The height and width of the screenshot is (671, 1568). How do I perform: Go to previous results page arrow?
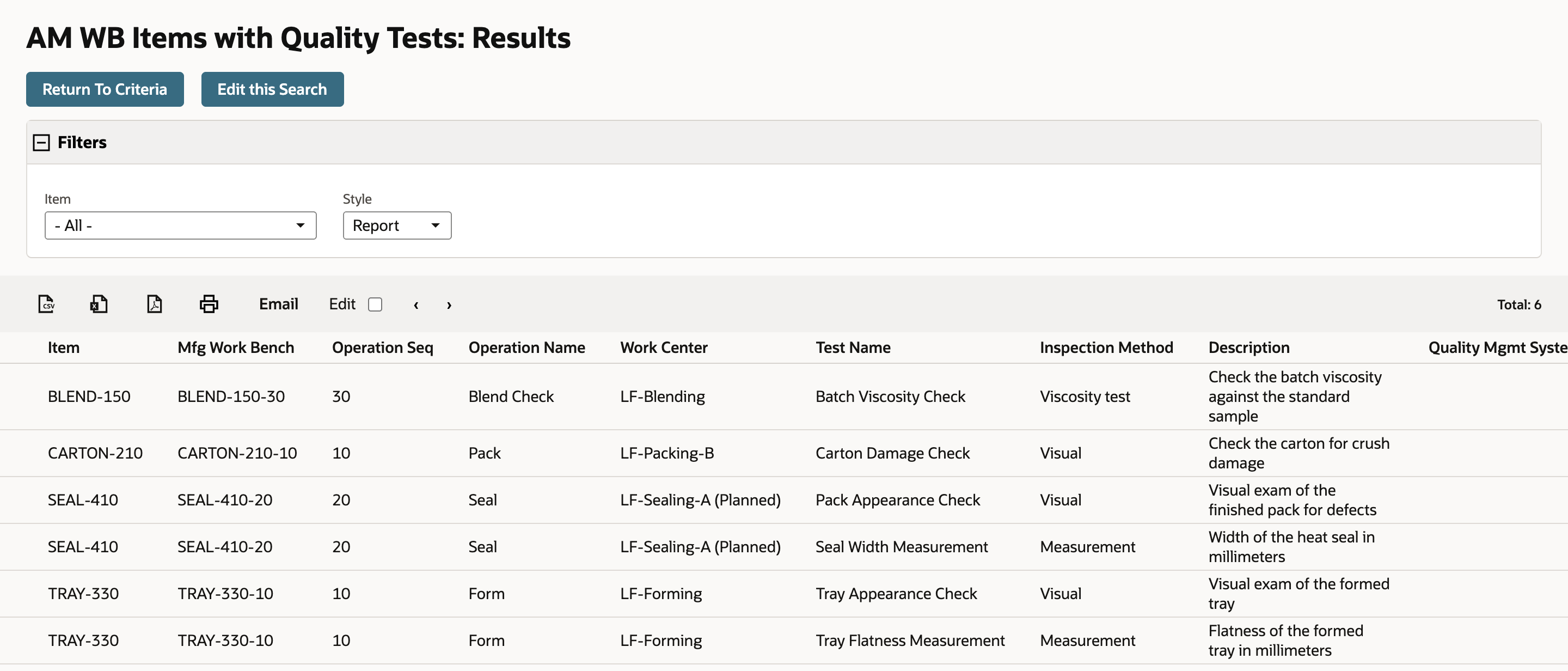tap(416, 304)
